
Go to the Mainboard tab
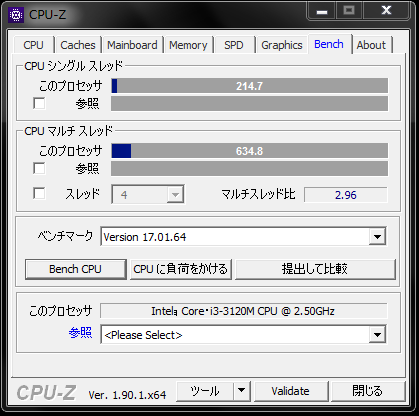(132, 45)
